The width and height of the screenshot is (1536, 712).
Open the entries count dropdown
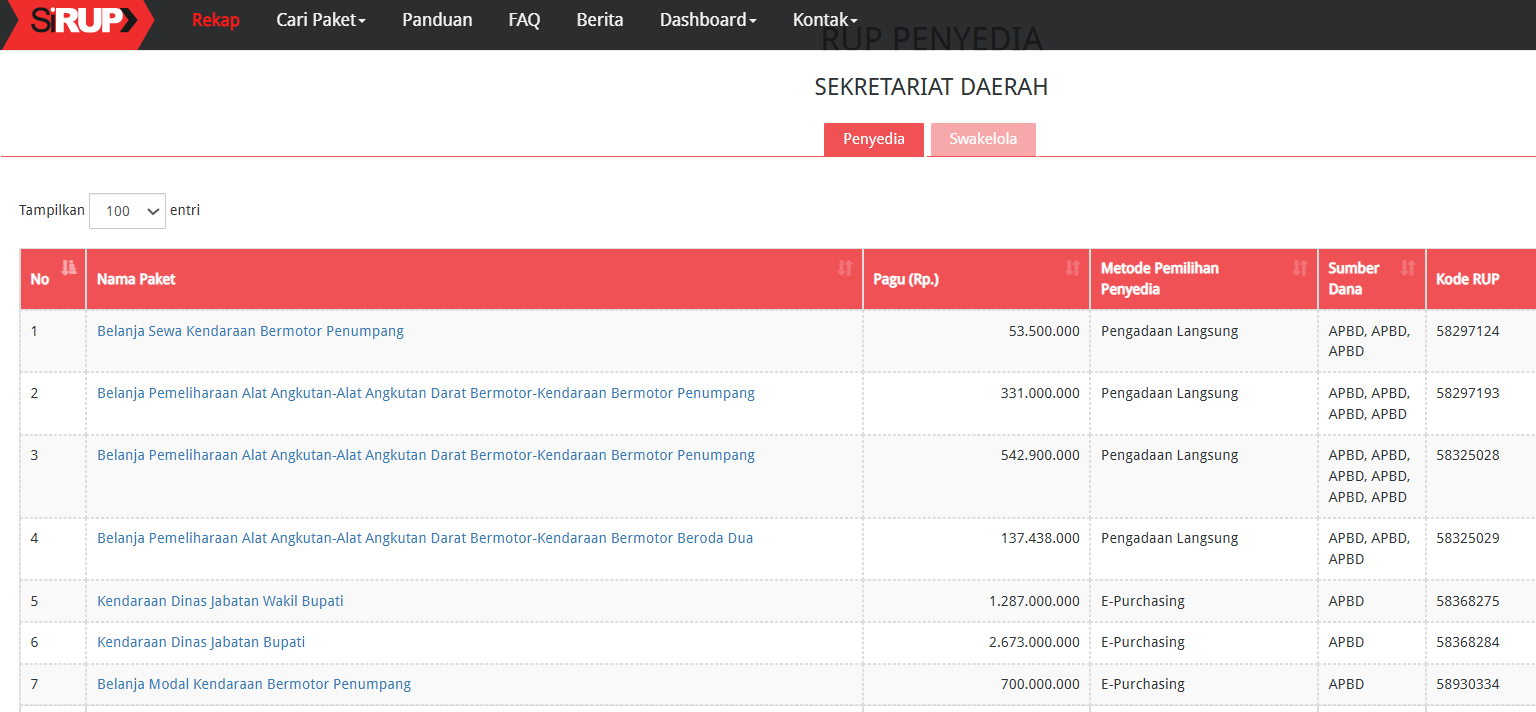[x=127, y=211]
